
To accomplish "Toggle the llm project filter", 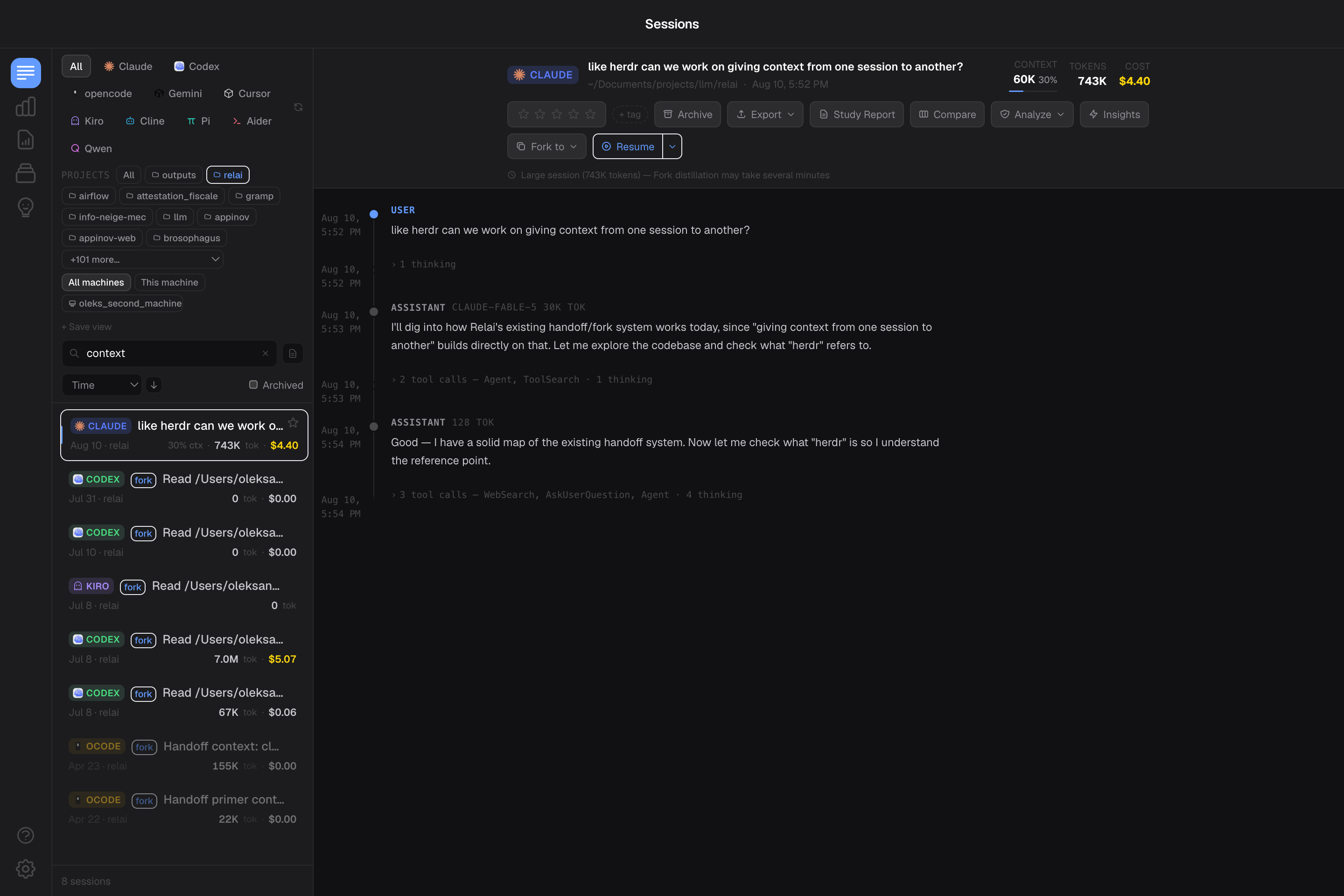I will [x=175, y=217].
